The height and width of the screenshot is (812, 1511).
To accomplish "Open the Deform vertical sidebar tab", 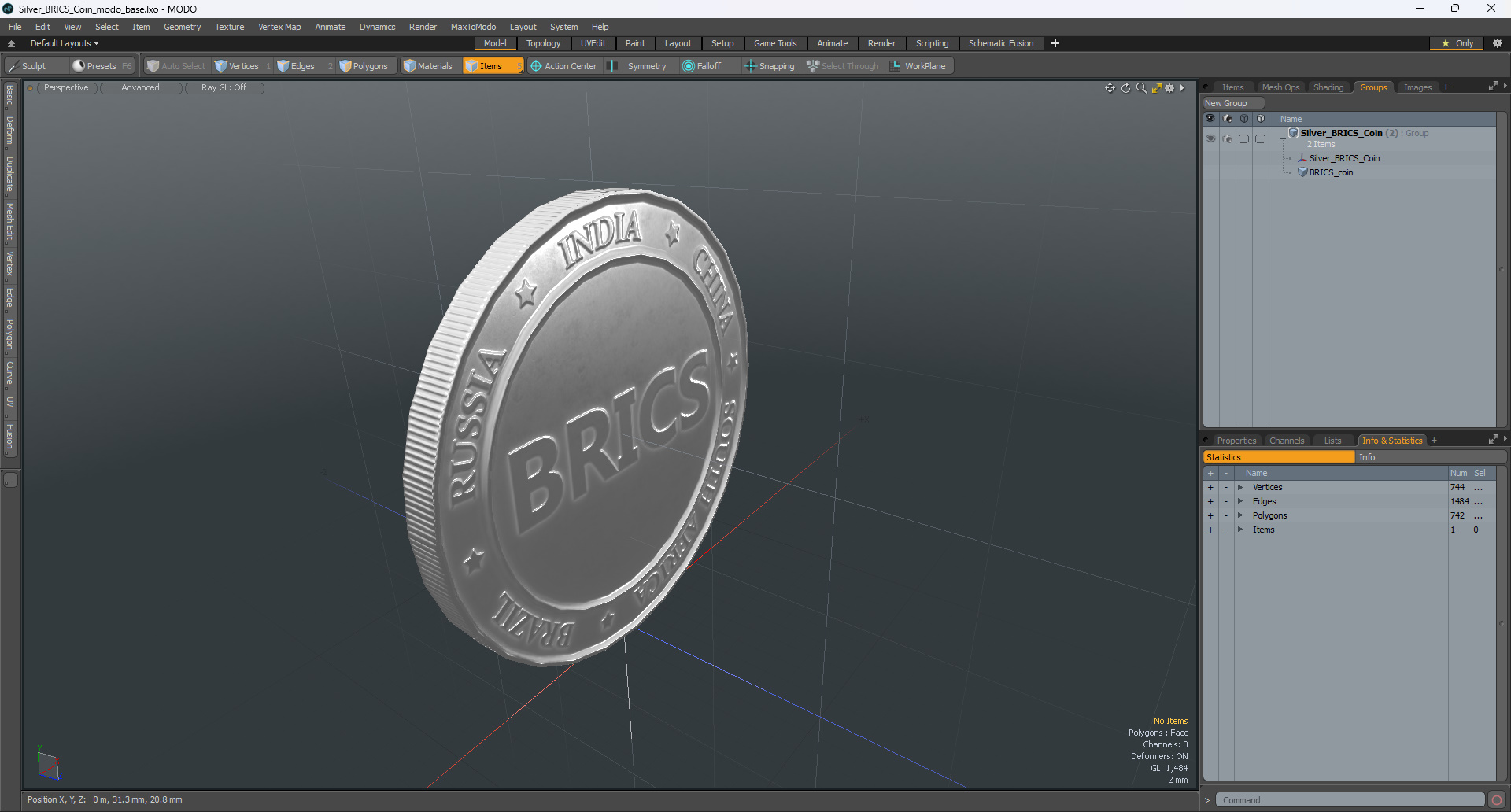I will pos(10,131).
